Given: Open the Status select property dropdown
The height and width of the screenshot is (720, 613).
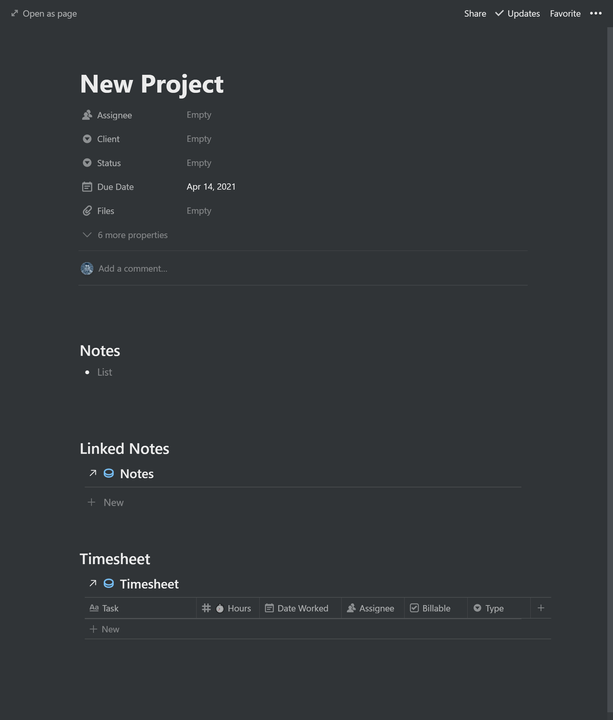Looking at the screenshot, I should pos(199,163).
